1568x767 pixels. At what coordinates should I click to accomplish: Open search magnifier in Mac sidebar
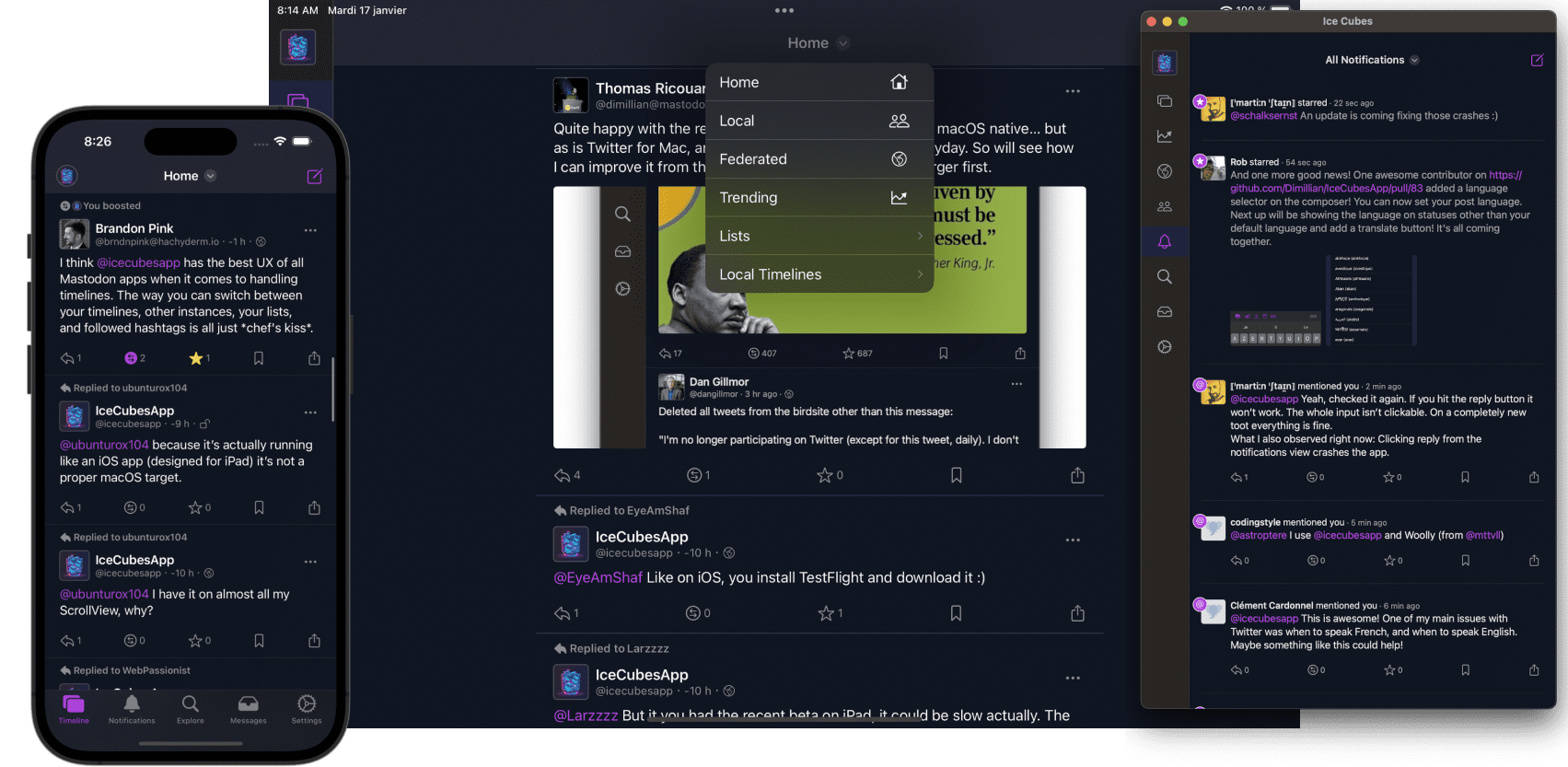(x=1165, y=276)
